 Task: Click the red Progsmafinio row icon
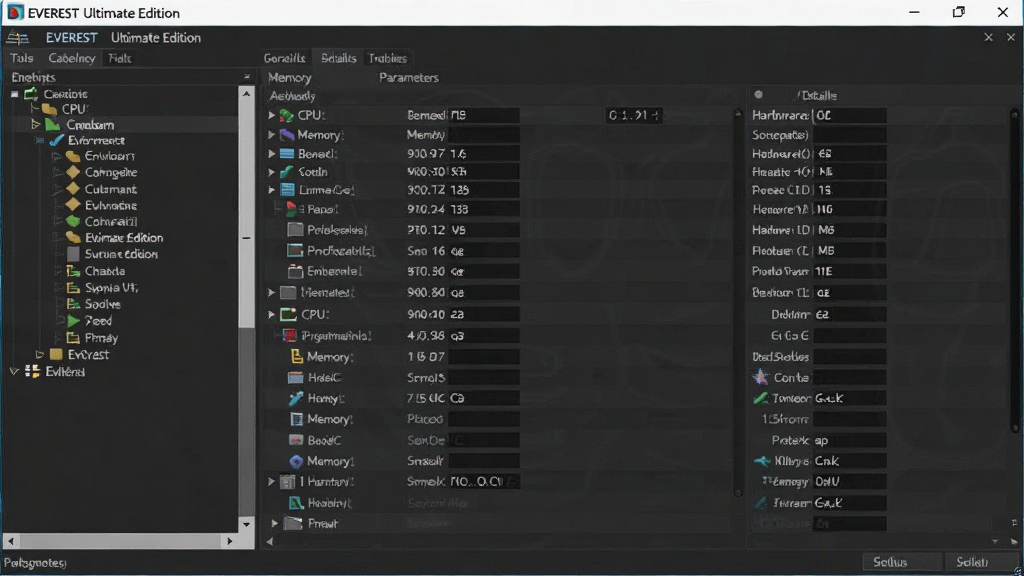[290, 336]
